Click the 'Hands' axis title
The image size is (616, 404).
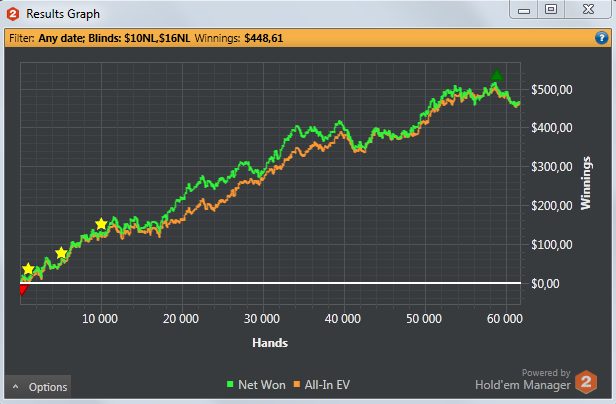[270, 343]
